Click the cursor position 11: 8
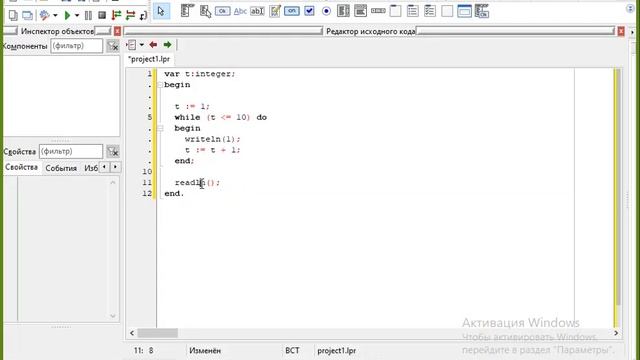Image resolution: width=640 pixels, height=360 pixels. point(144,351)
